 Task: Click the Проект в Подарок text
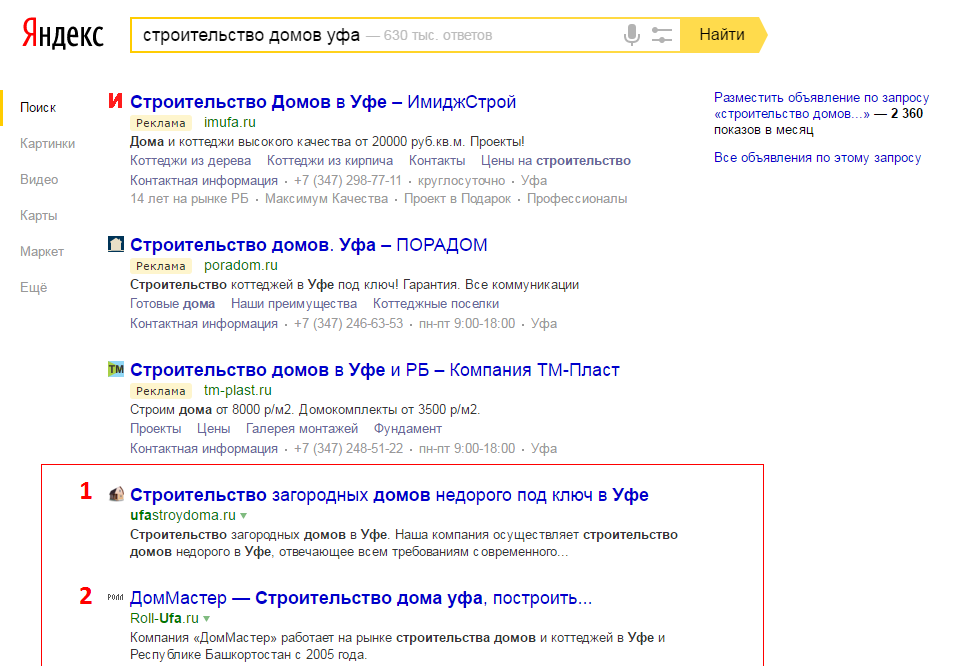(457, 199)
